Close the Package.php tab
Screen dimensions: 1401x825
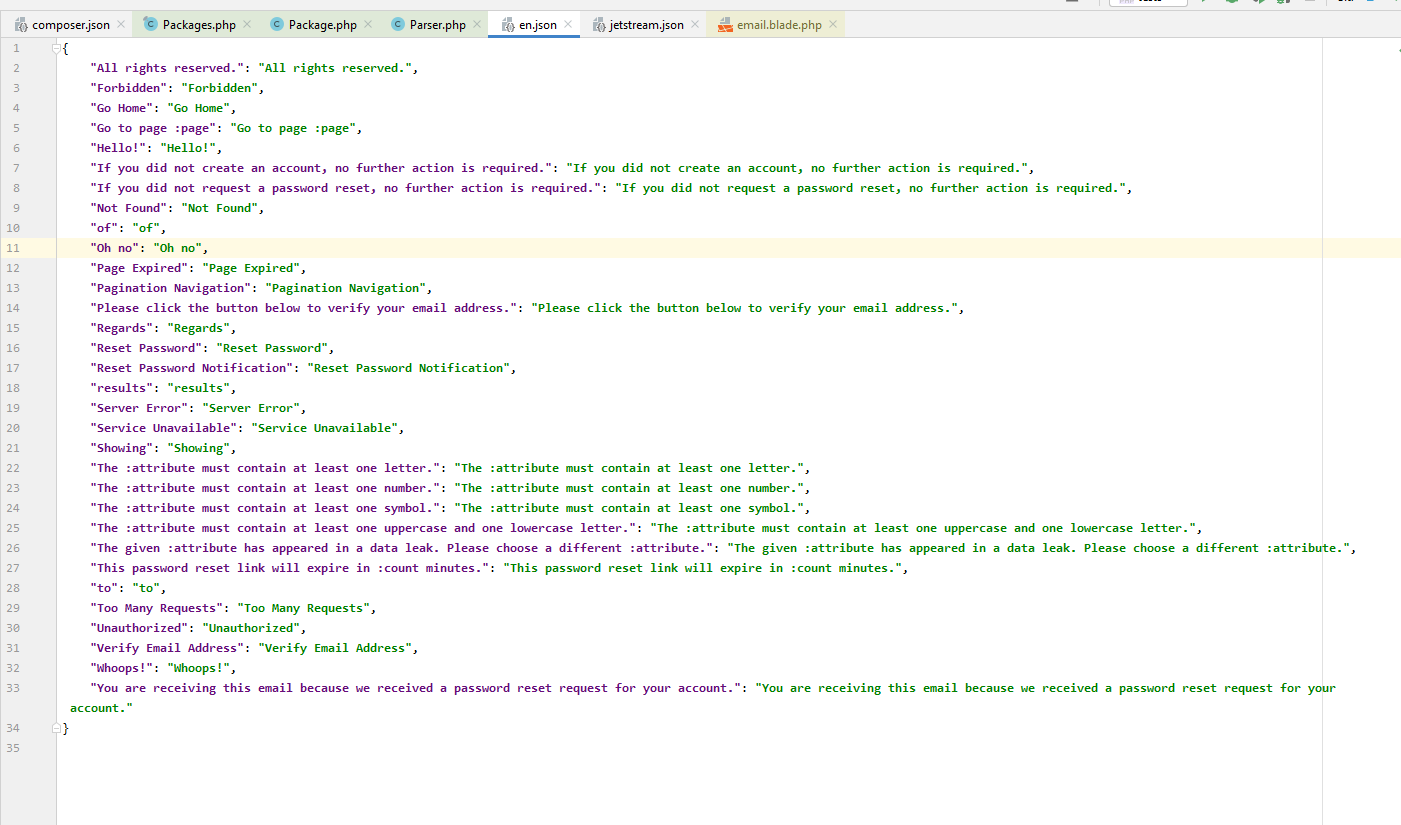pos(368,25)
